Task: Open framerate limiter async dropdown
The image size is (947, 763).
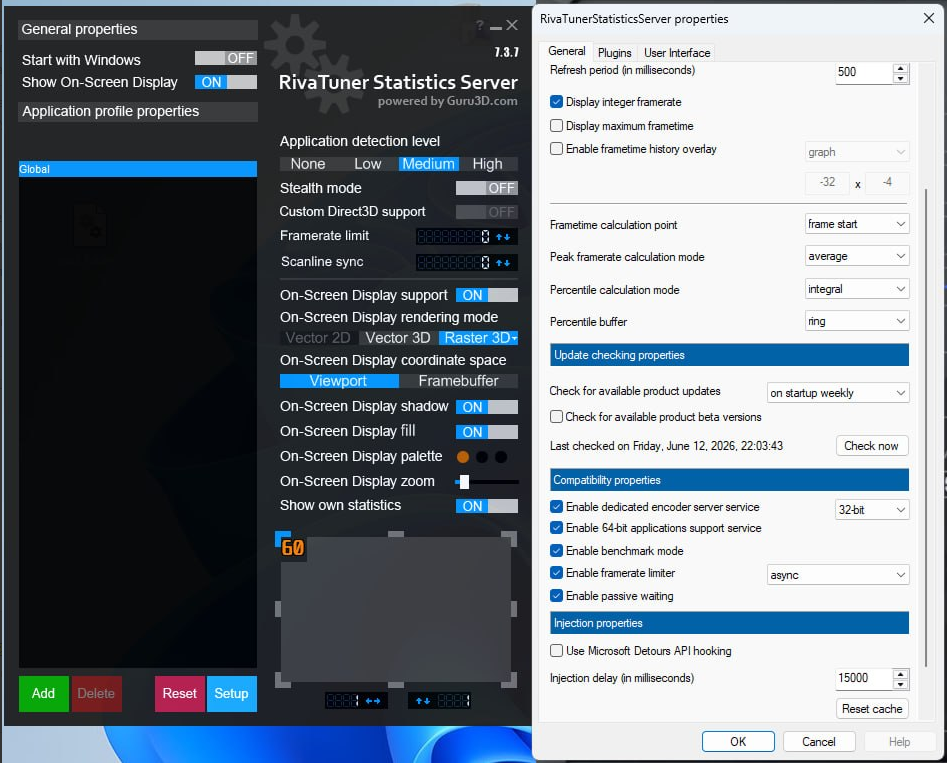Action: pos(838,575)
